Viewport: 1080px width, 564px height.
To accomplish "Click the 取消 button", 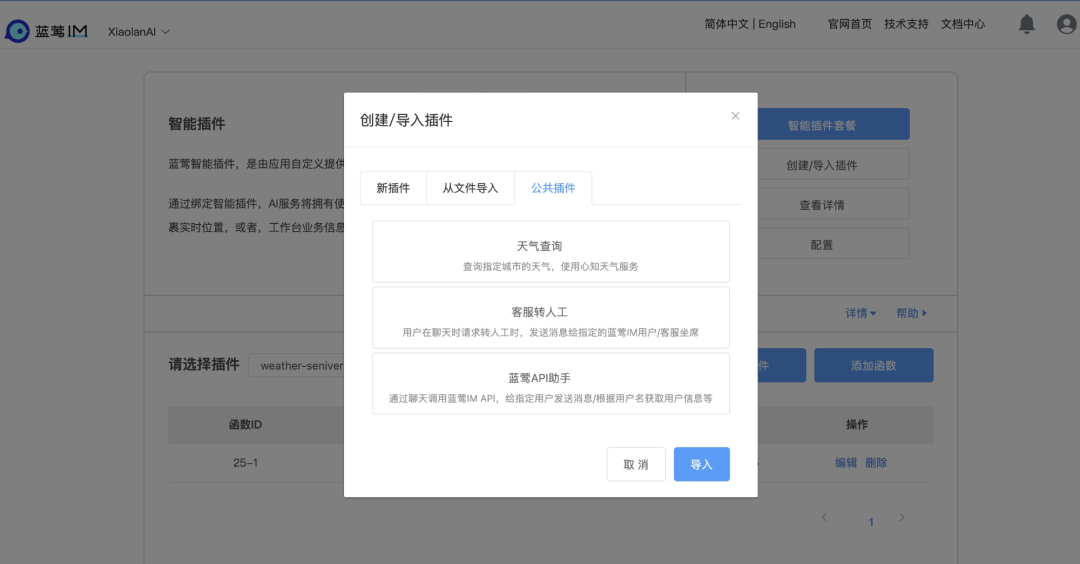I will click(x=636, y=464).
